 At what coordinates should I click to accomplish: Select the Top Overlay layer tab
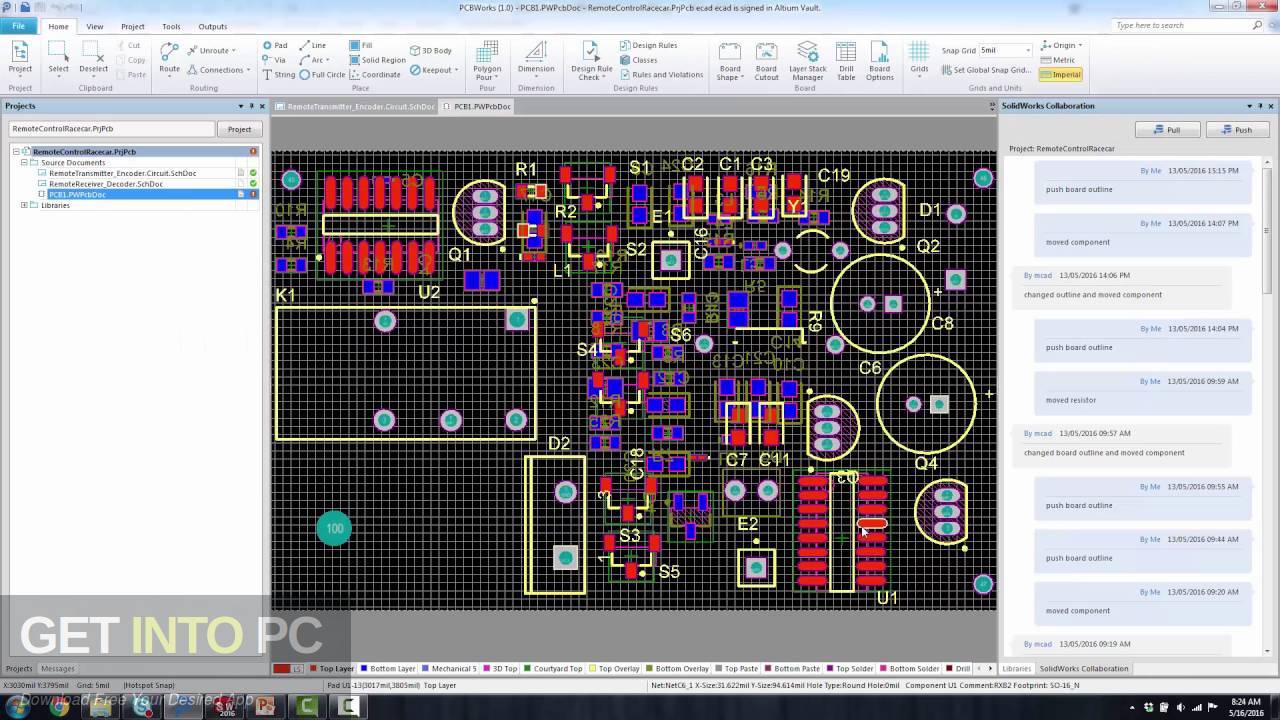coord(614,668)
